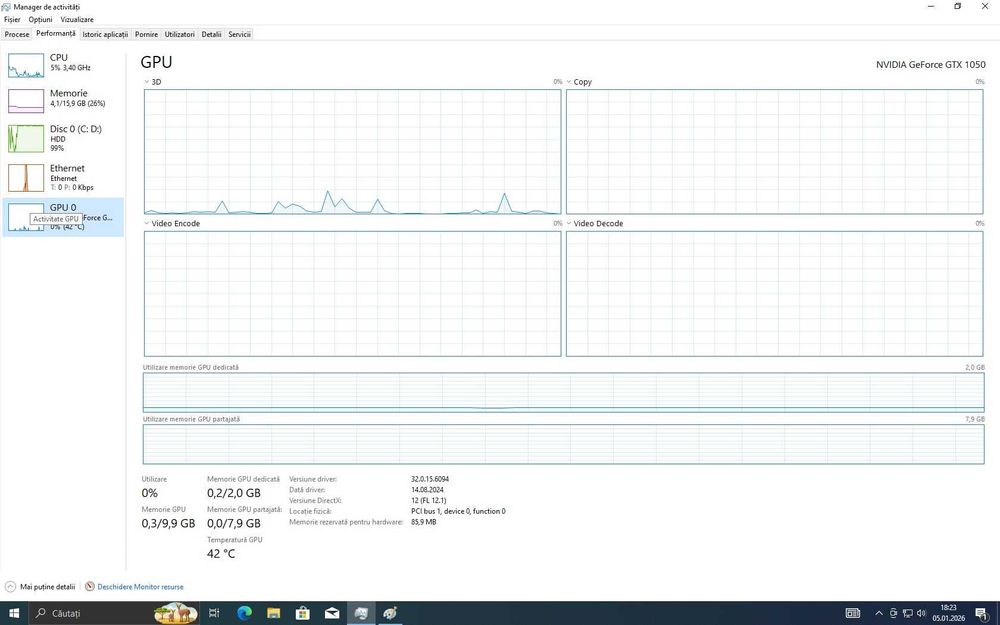
Task: Switch to the Procese tab
Action: pos(17,34)
